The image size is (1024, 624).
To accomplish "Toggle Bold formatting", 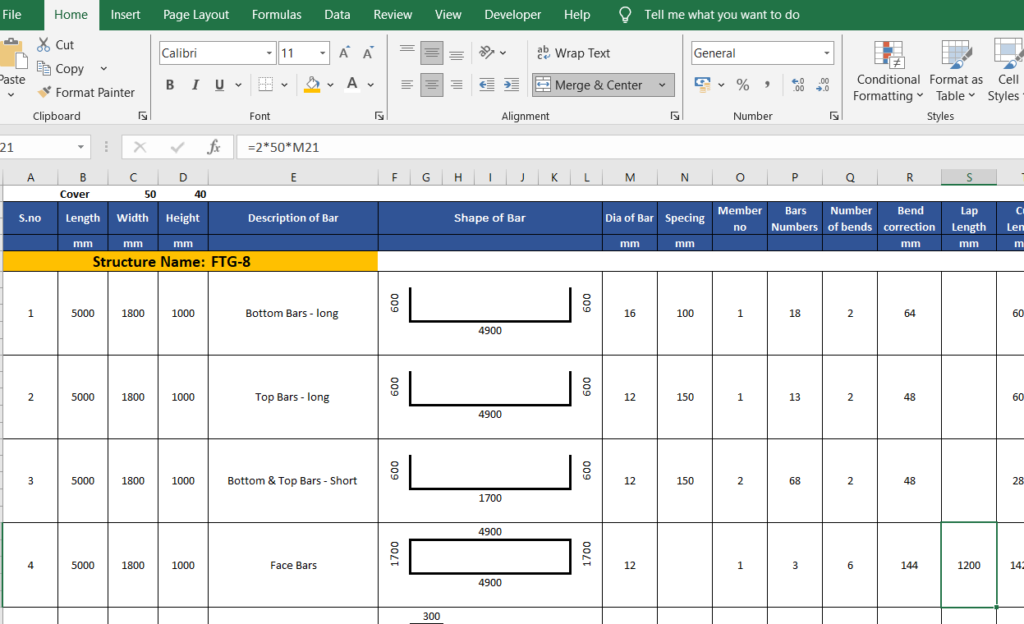I will [x=170, y=84].
